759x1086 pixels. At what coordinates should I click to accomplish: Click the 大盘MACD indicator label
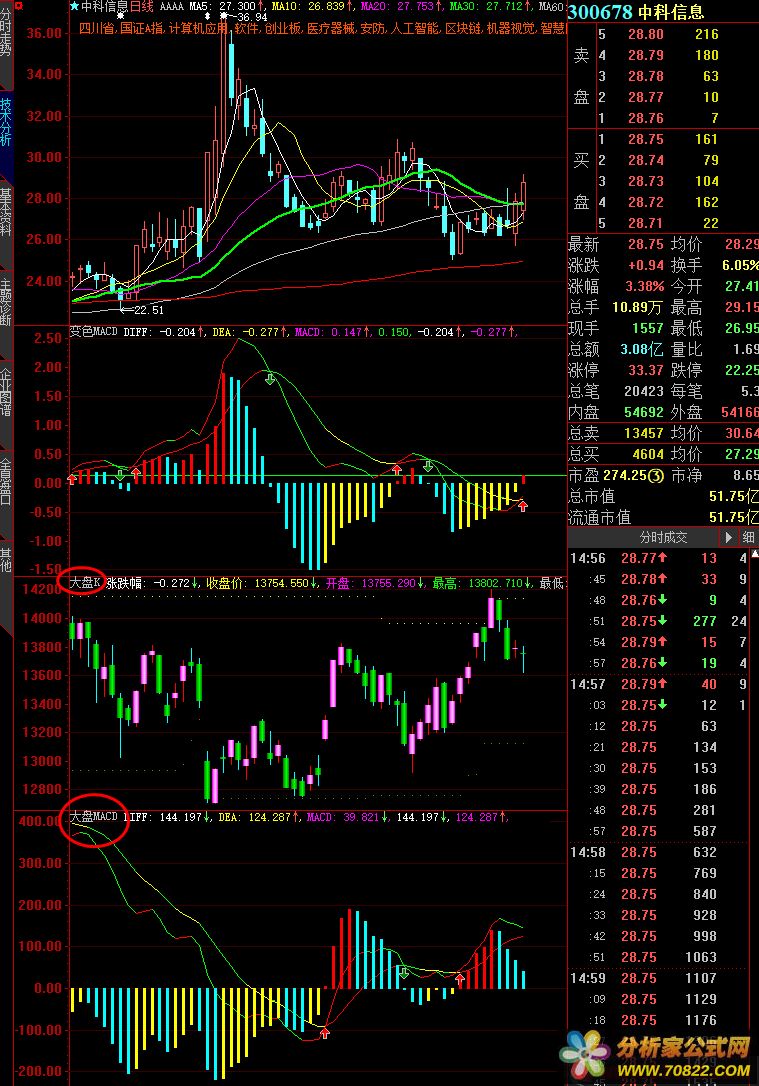[94, 817]
